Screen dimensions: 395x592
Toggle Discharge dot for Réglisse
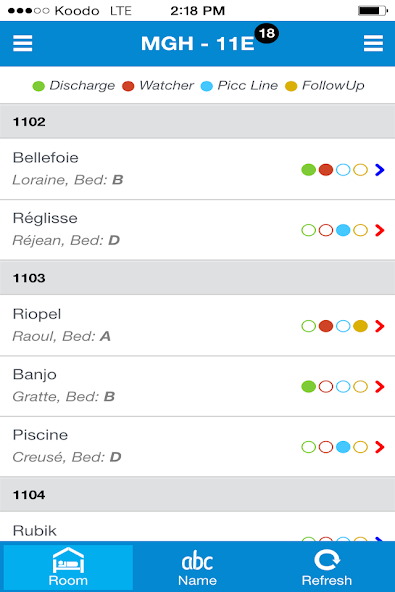pos(309,230)
